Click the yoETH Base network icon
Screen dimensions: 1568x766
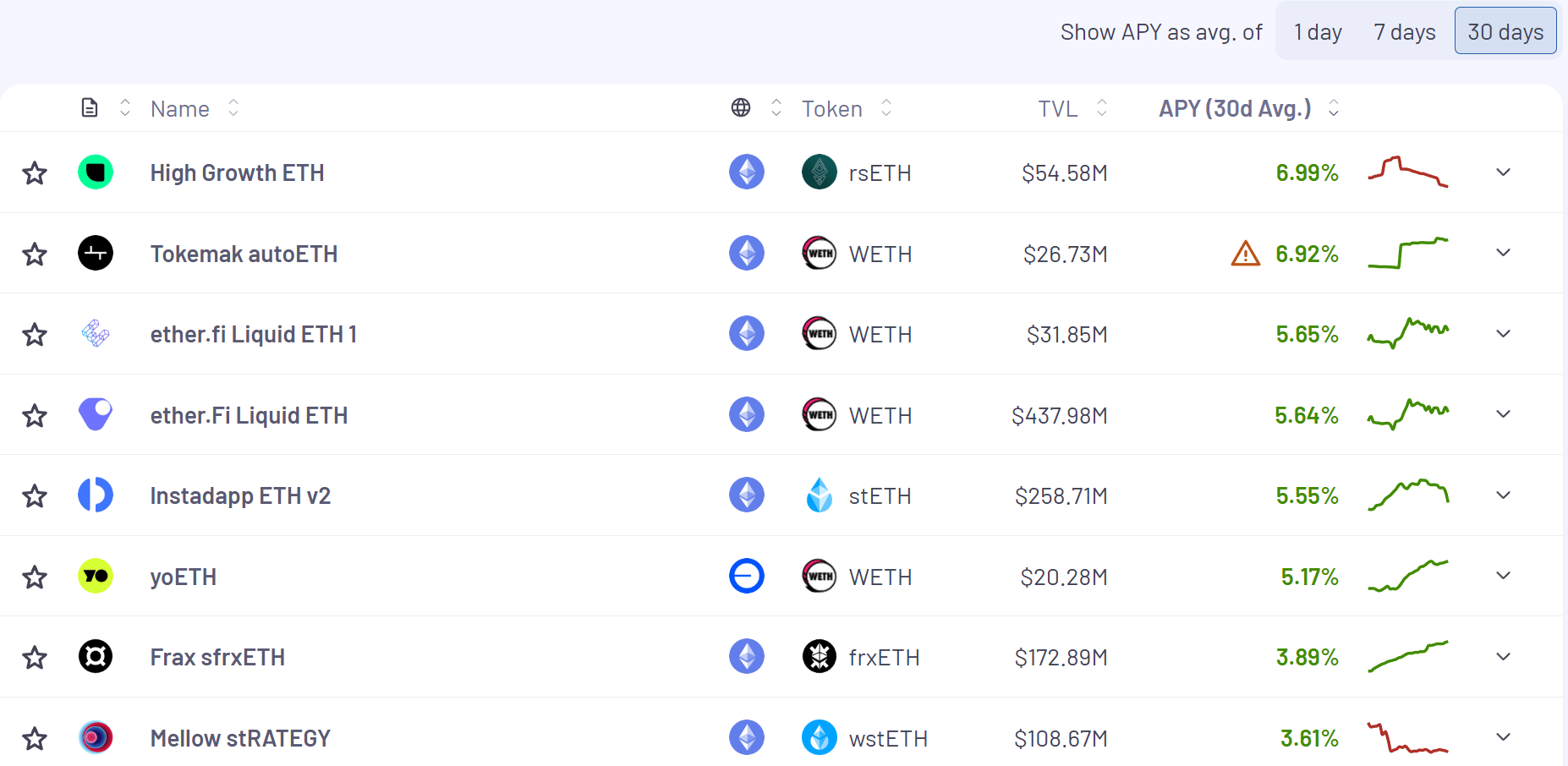[x=746, y=576]
